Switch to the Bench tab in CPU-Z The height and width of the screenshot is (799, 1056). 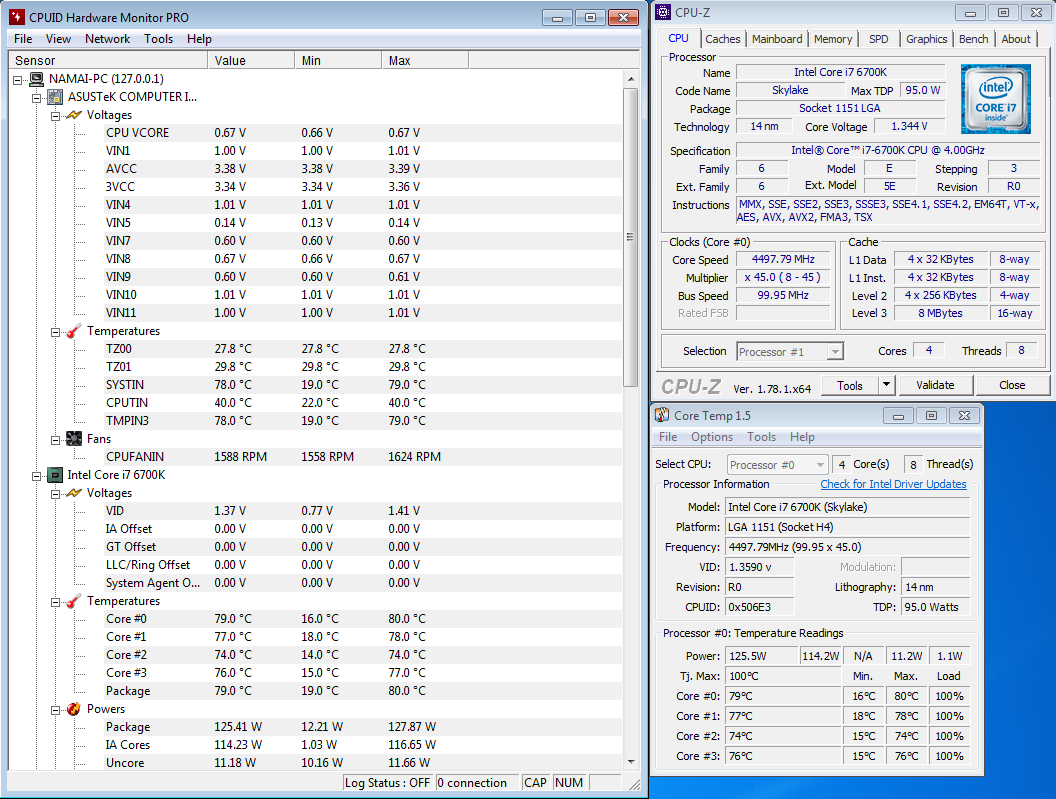[x=973, y=39]
